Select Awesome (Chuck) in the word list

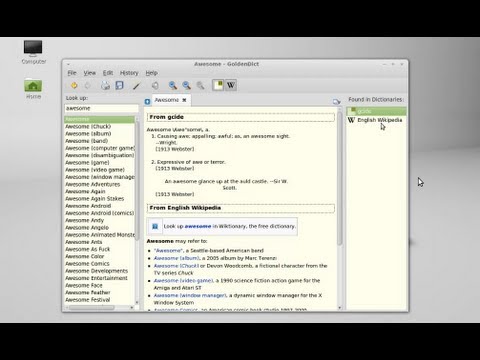[99, 127]
